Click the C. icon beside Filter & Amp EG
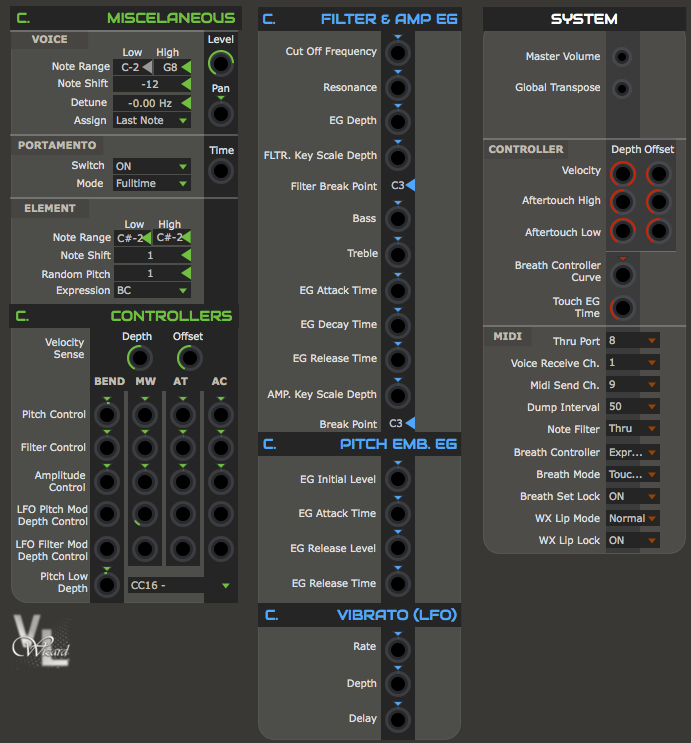This screenshot has height=743, width=691. pyautogui.click(x=270, y=18)
